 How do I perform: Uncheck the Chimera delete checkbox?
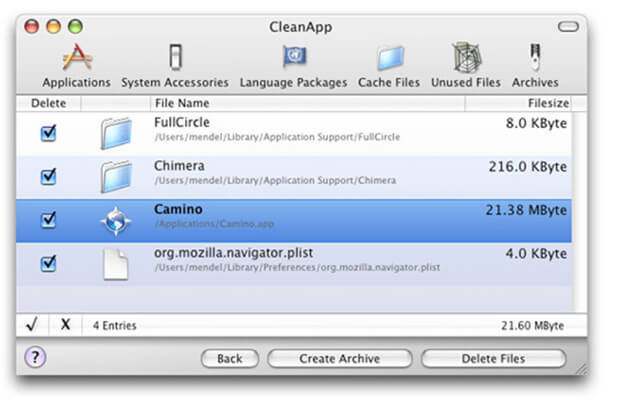coord(48,177)
